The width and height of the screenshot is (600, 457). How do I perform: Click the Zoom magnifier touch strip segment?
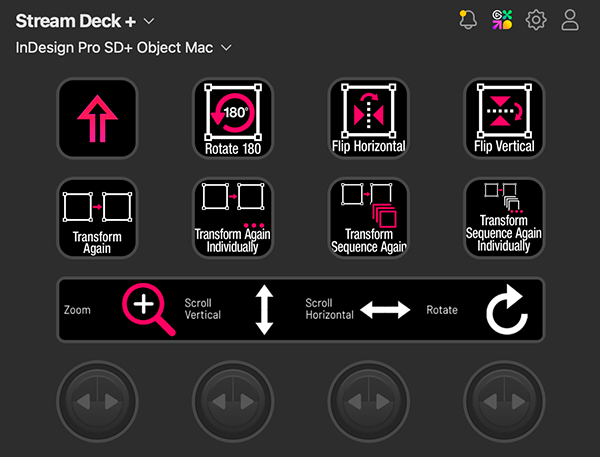click(x=120, y=310)
